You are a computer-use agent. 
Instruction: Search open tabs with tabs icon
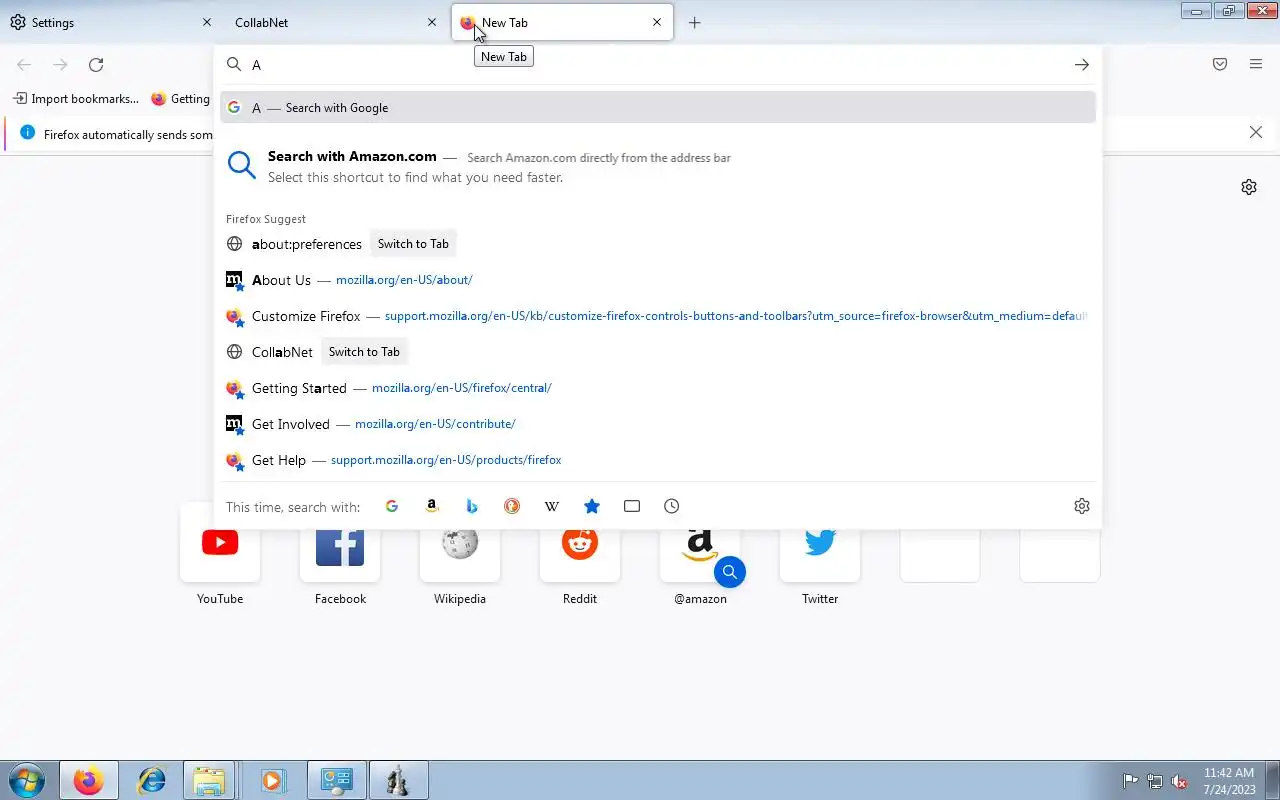[x=632, y=506]
